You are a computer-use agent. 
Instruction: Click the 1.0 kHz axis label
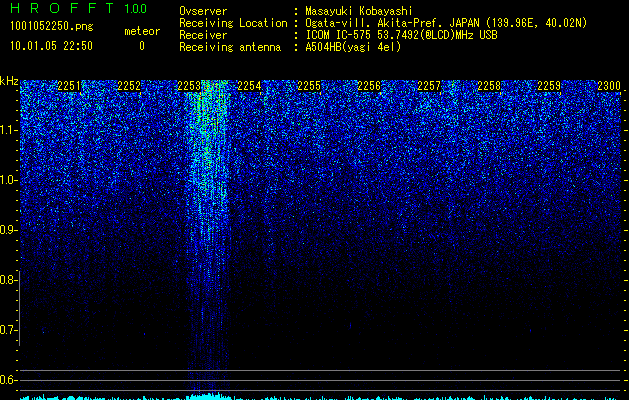coord(8,180)
